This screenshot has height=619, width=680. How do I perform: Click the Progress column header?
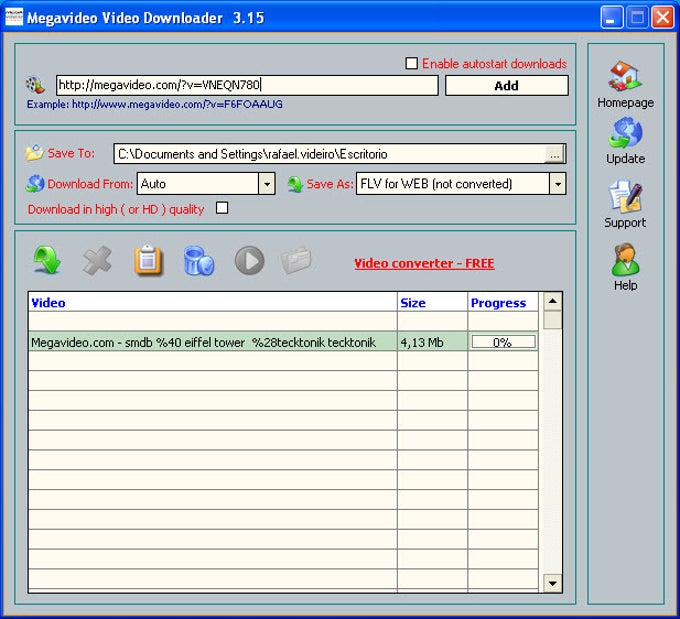click(x=503, y=302)
